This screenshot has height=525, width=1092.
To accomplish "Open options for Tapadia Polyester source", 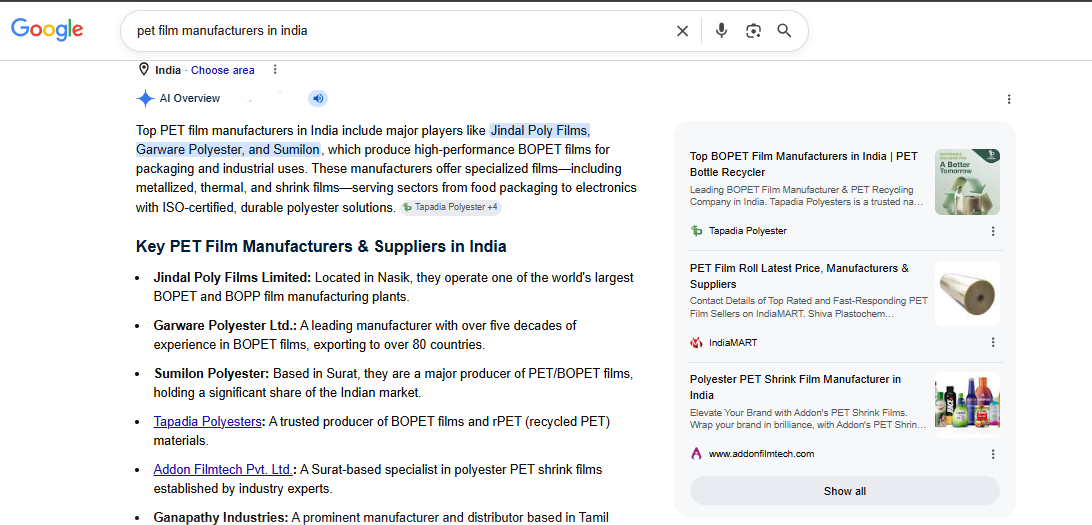I will pyautogui.click(x=993, y=231).
